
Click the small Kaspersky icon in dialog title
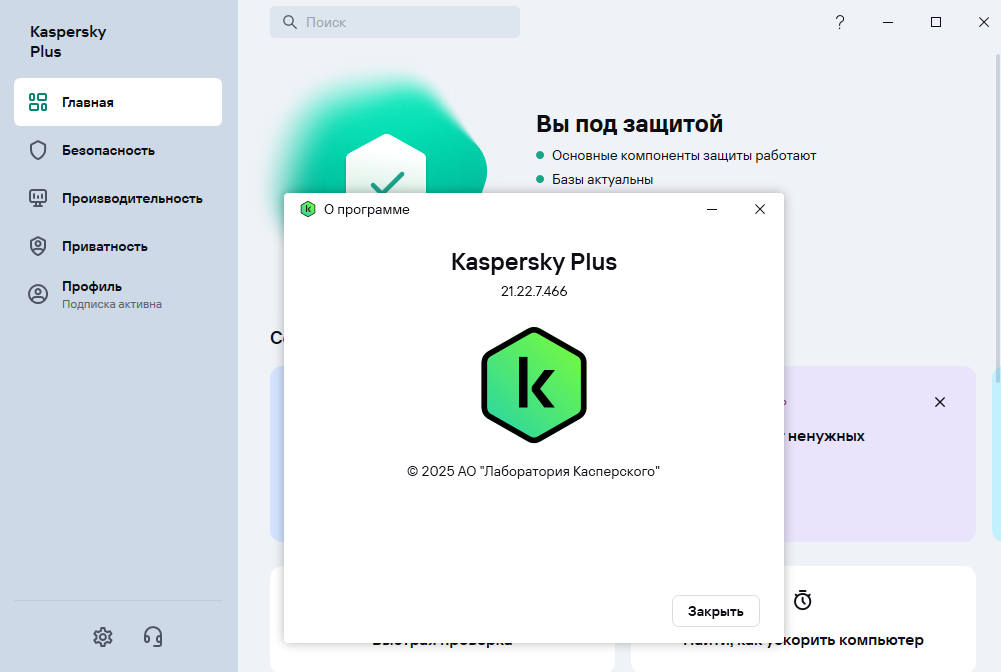point(308,209)
